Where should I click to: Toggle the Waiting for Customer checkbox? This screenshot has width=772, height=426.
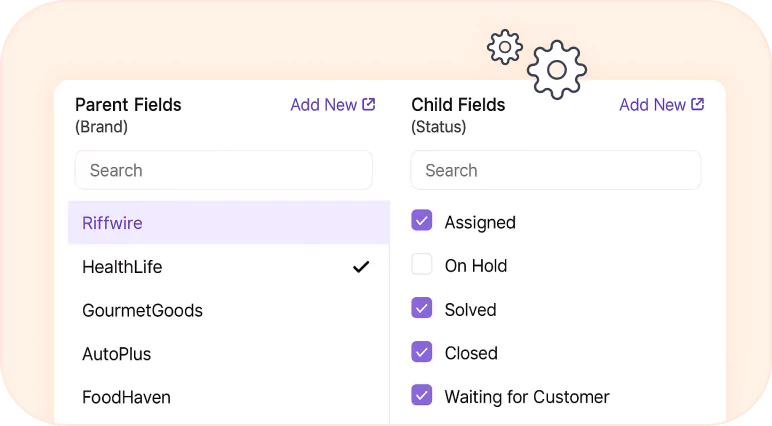click(x=422, y=395)
